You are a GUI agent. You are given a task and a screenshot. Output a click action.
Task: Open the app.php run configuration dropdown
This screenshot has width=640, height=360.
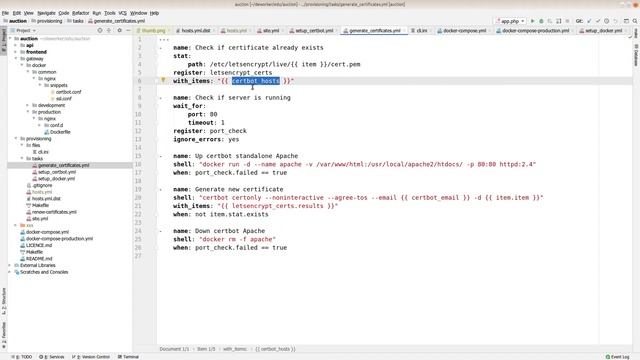[x=510, y=21]
